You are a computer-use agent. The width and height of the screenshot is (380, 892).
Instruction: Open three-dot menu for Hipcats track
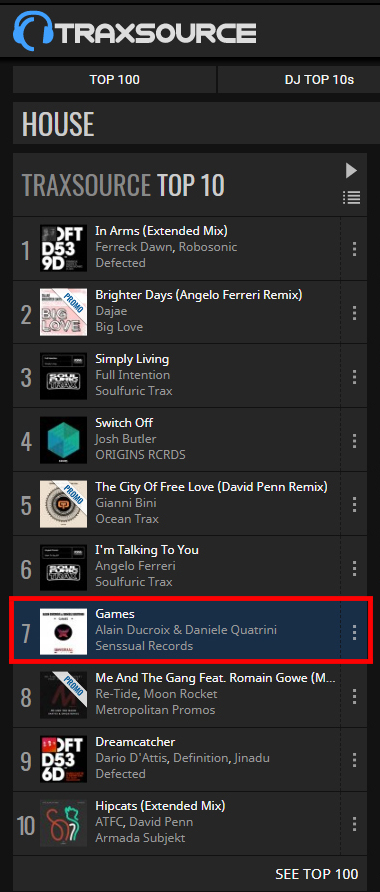[x=354, y=824]
